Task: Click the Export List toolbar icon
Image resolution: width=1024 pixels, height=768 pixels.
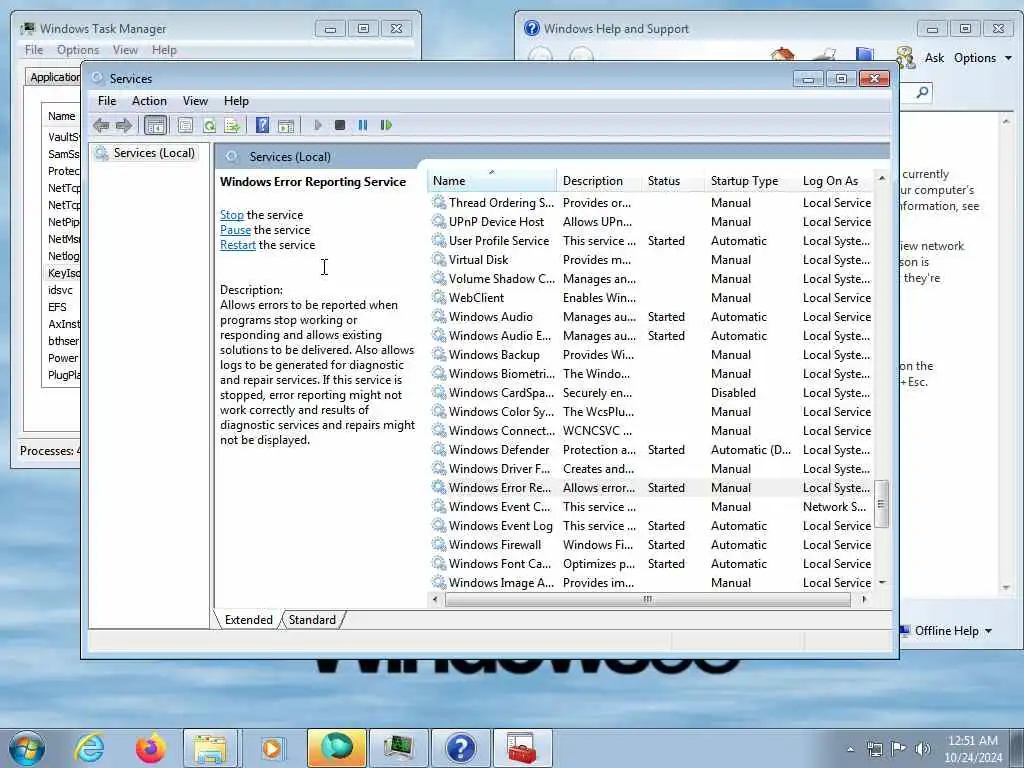Action: point(232,125)
